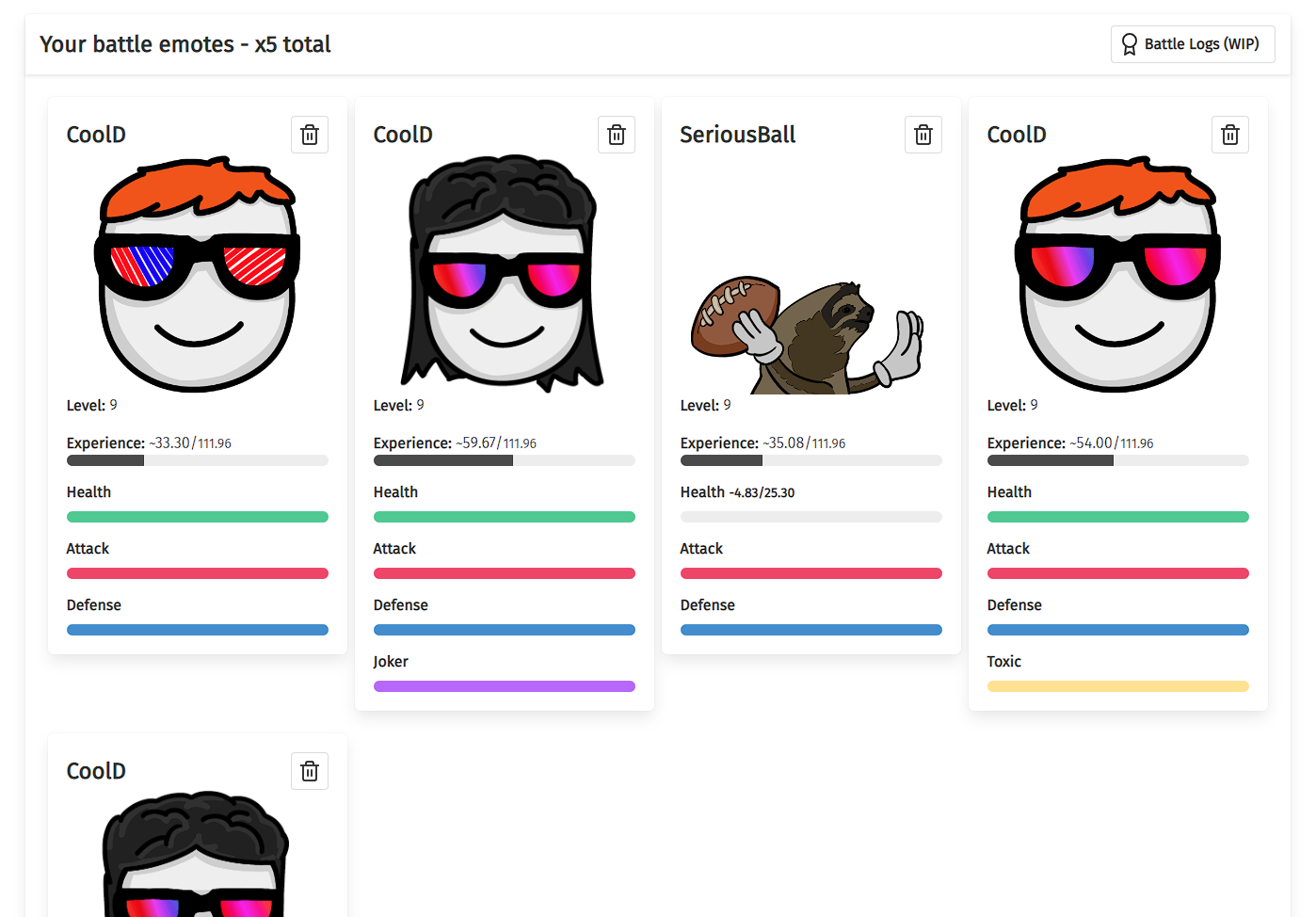Click the defense bar of the ~33.30 CoolD
This screenshot has width=1316, height=917.
[198, 630]
